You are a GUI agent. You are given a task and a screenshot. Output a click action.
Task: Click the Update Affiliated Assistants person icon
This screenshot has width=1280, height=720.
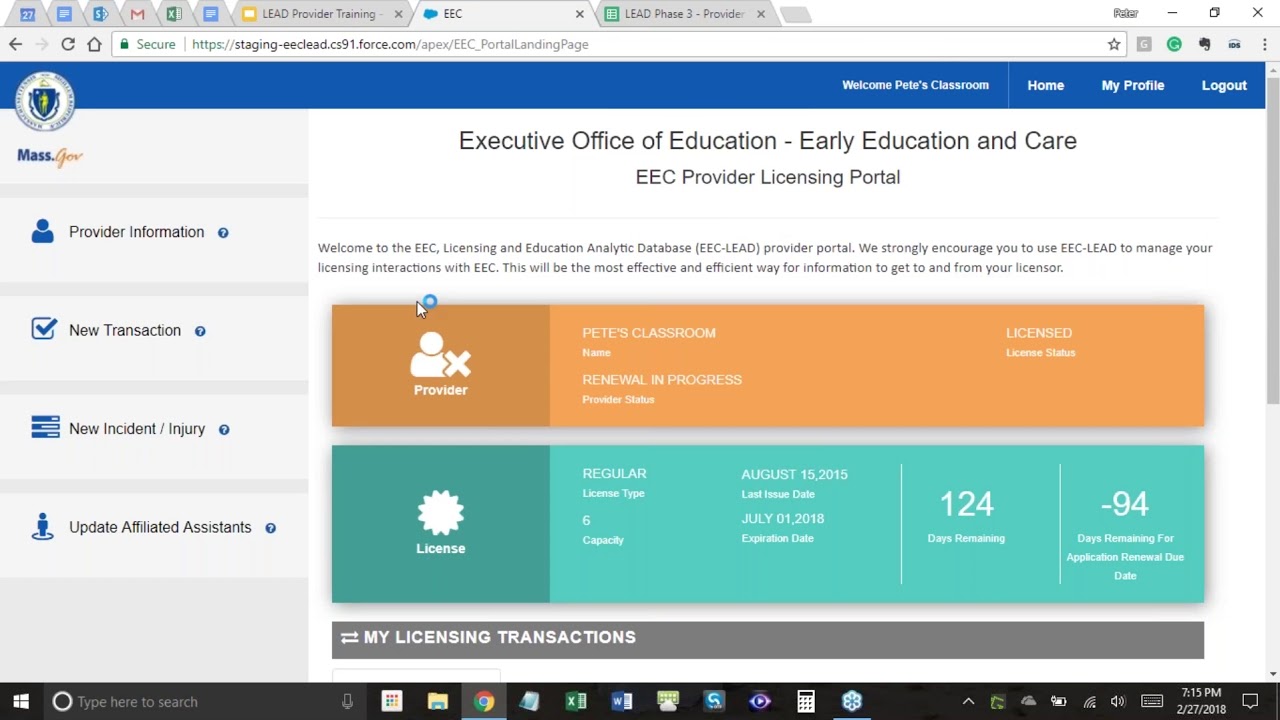click(42, 526)
